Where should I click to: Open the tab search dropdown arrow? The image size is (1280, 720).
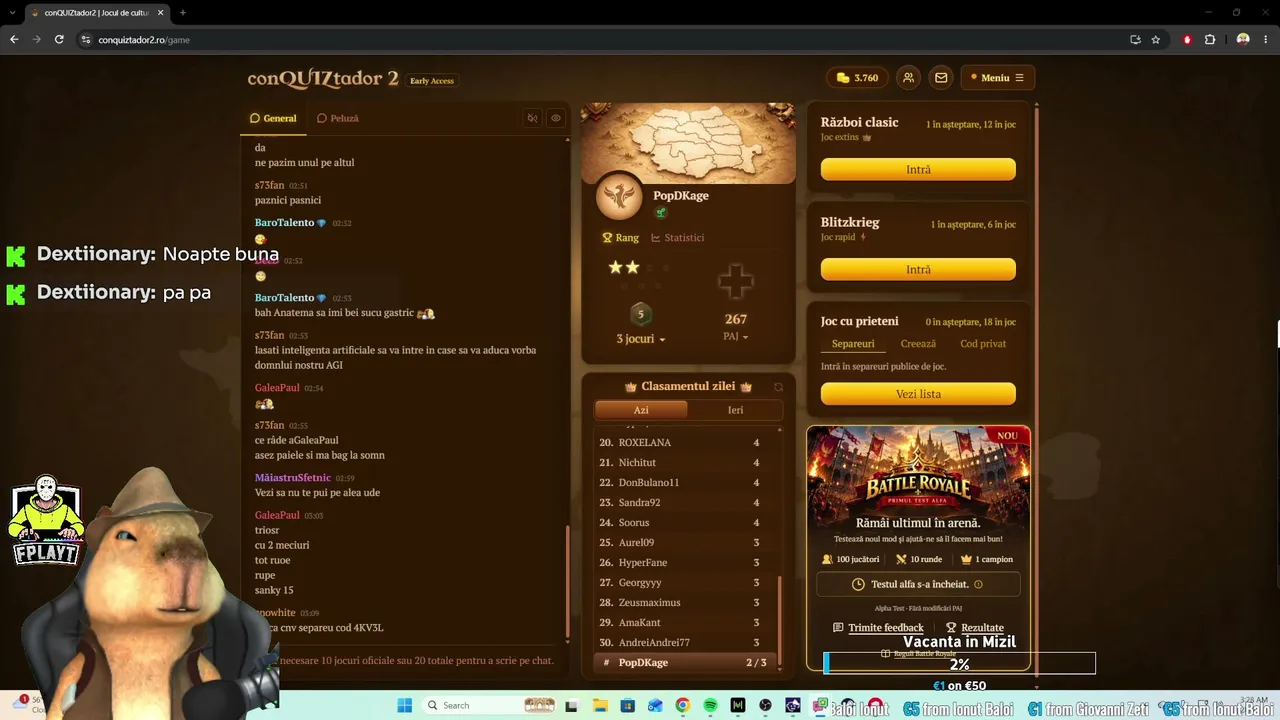pos(12,13)
